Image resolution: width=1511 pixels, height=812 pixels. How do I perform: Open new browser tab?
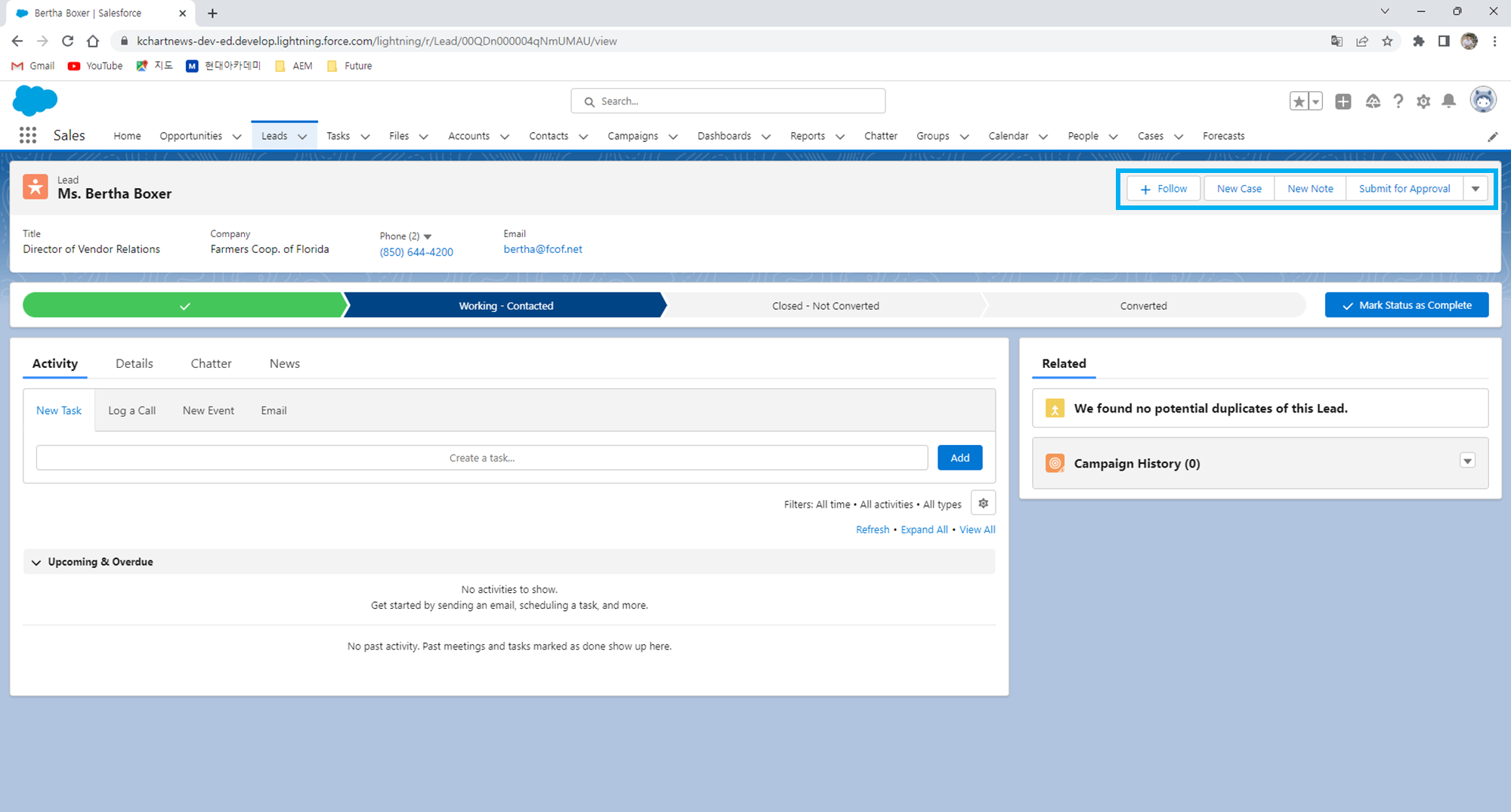212,13
